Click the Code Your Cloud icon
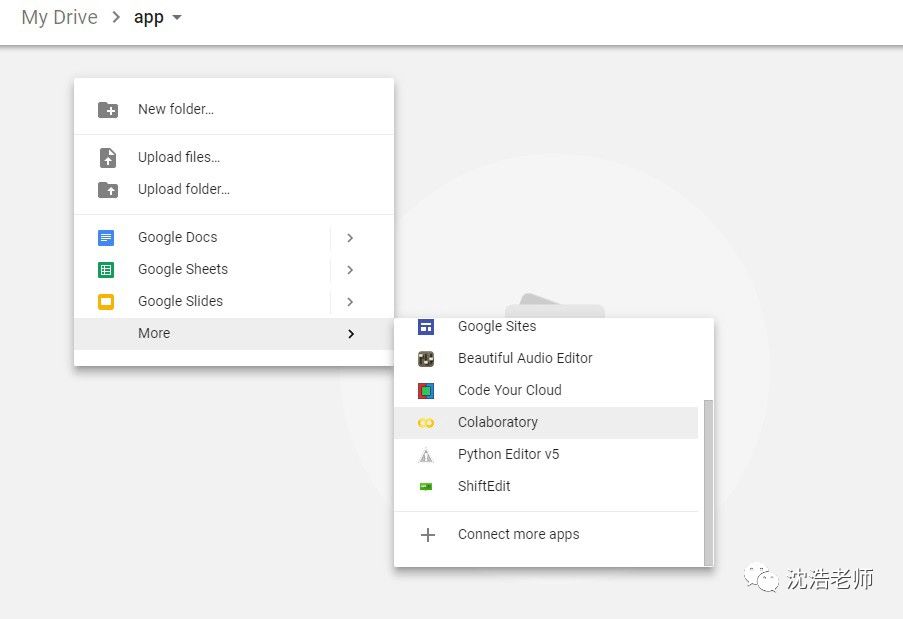Image resolution: width=903 pixels, height=619 pixels. pyautogui.click(x=426, y=391)
